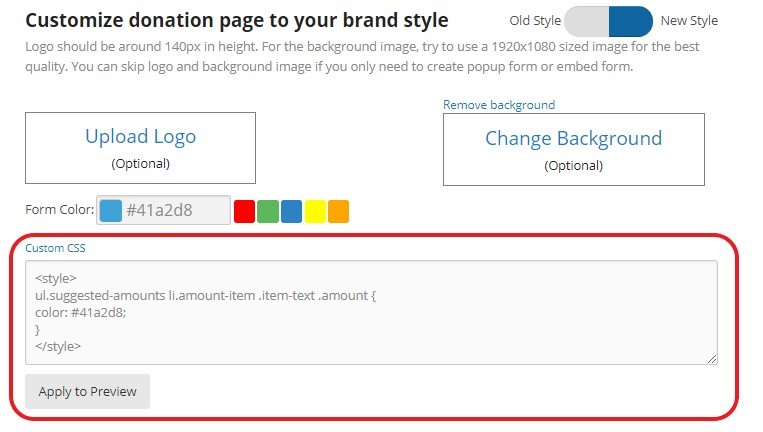Grab the CSS textarea resize handle
Viewport: 763px width, 432px height.
point(712,359)
